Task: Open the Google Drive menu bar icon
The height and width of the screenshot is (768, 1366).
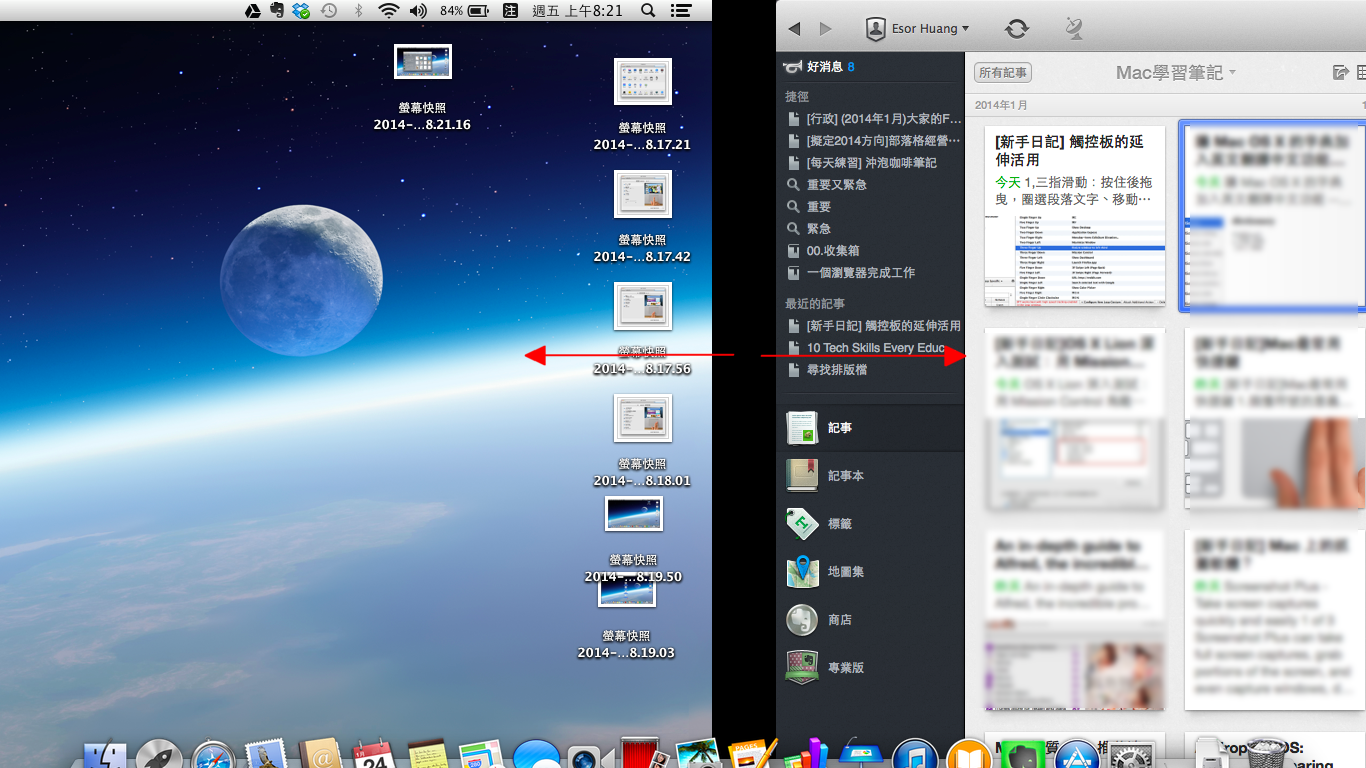Action: (x=253, y=11)
